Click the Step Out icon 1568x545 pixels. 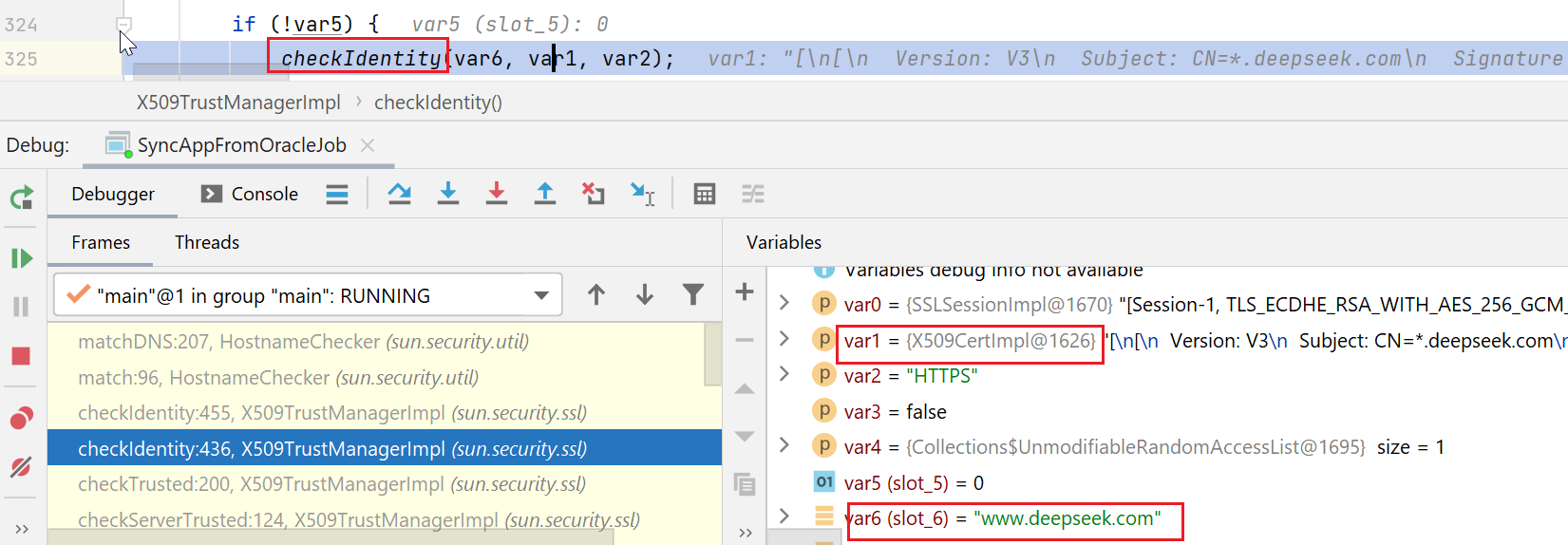[544, 194]
